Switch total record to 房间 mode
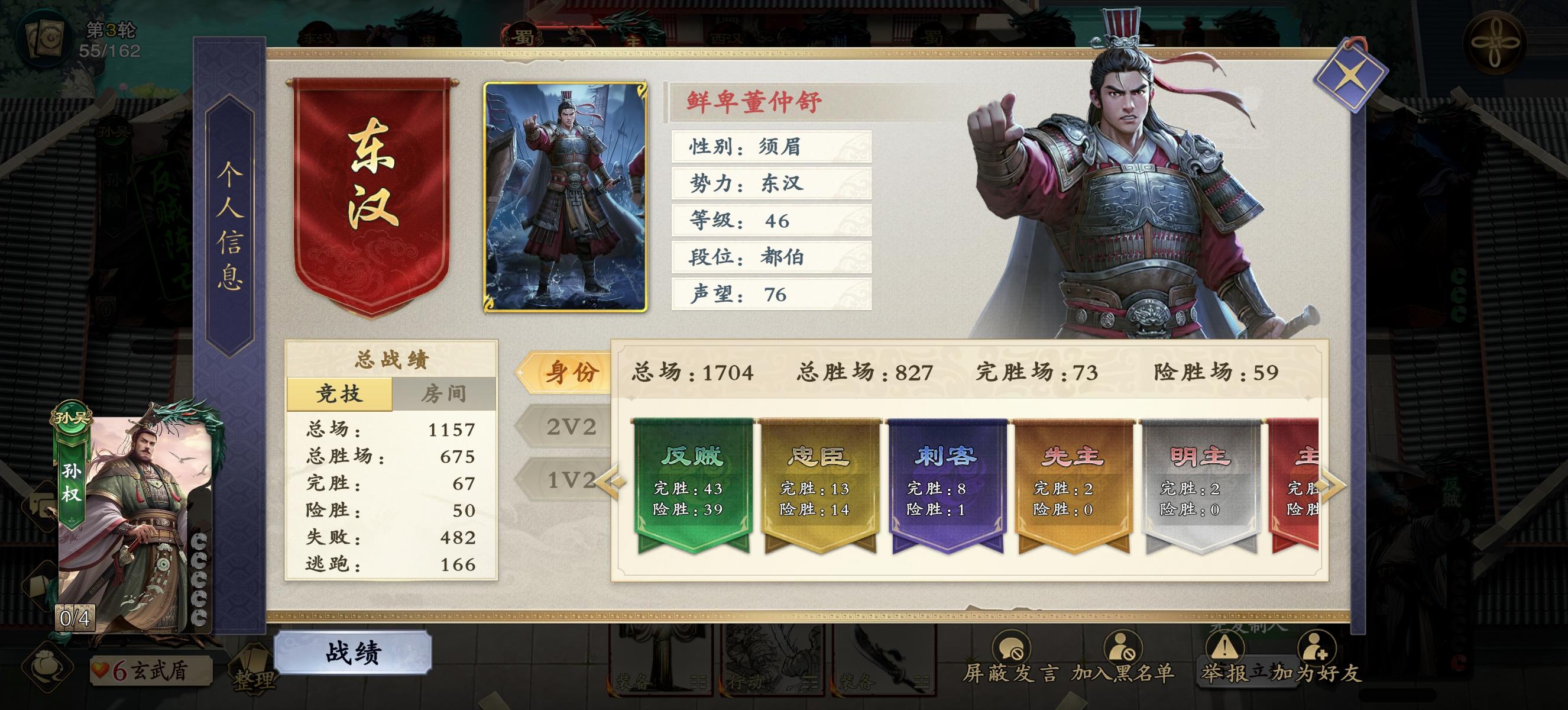 click(444, 394)
